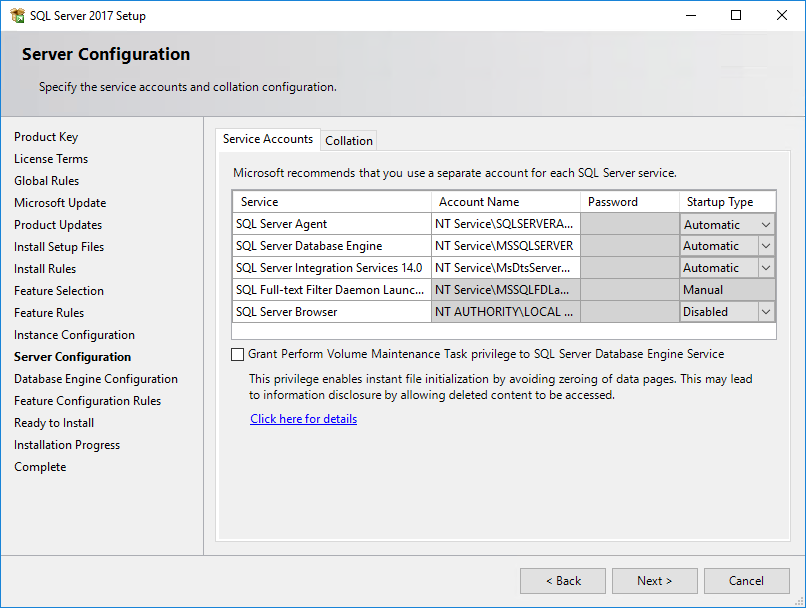Click Product Key step in sidebar
Image resolution: width=806 pixels, height=608 pixels.
point(46,137)
